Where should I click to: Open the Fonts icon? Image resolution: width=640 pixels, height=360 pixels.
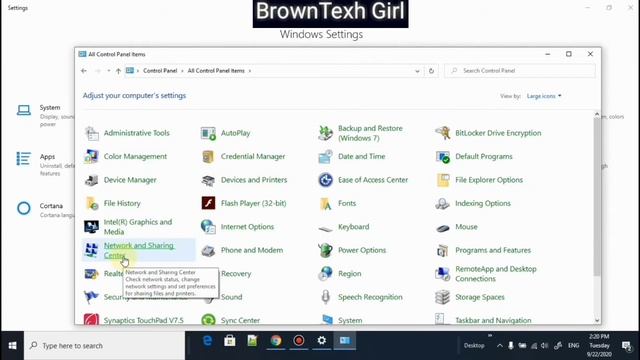[325, 203]
